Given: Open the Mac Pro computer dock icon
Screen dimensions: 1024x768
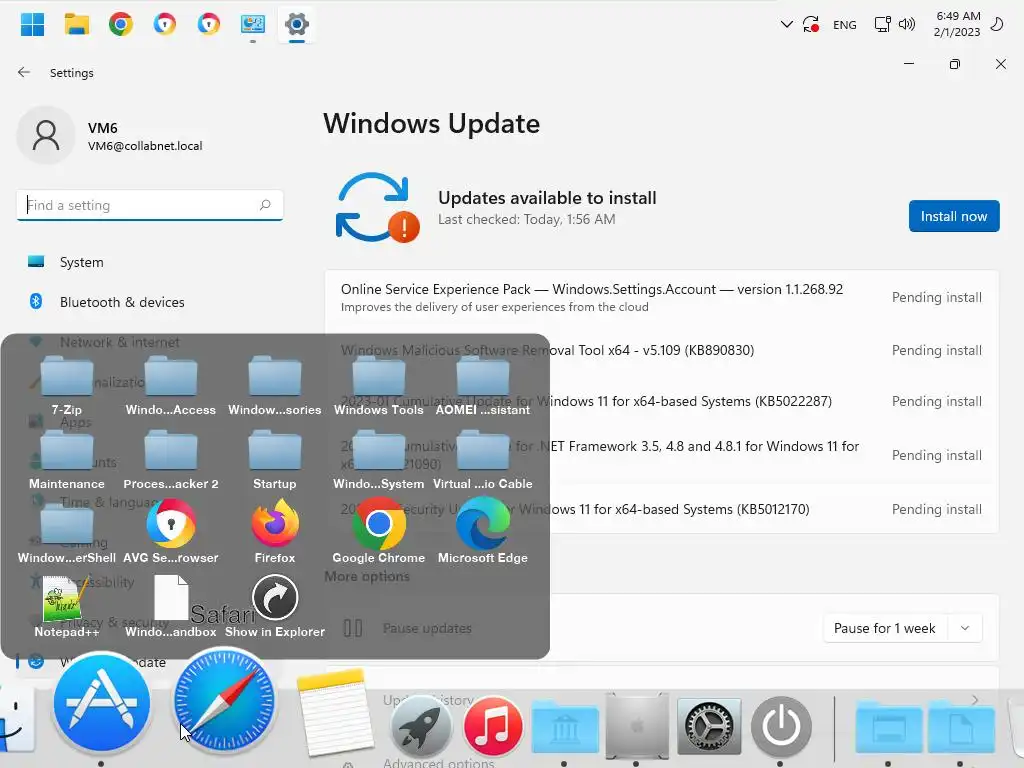Looking at the screenshot, I should pyautogui.click(x=637, y=726).
